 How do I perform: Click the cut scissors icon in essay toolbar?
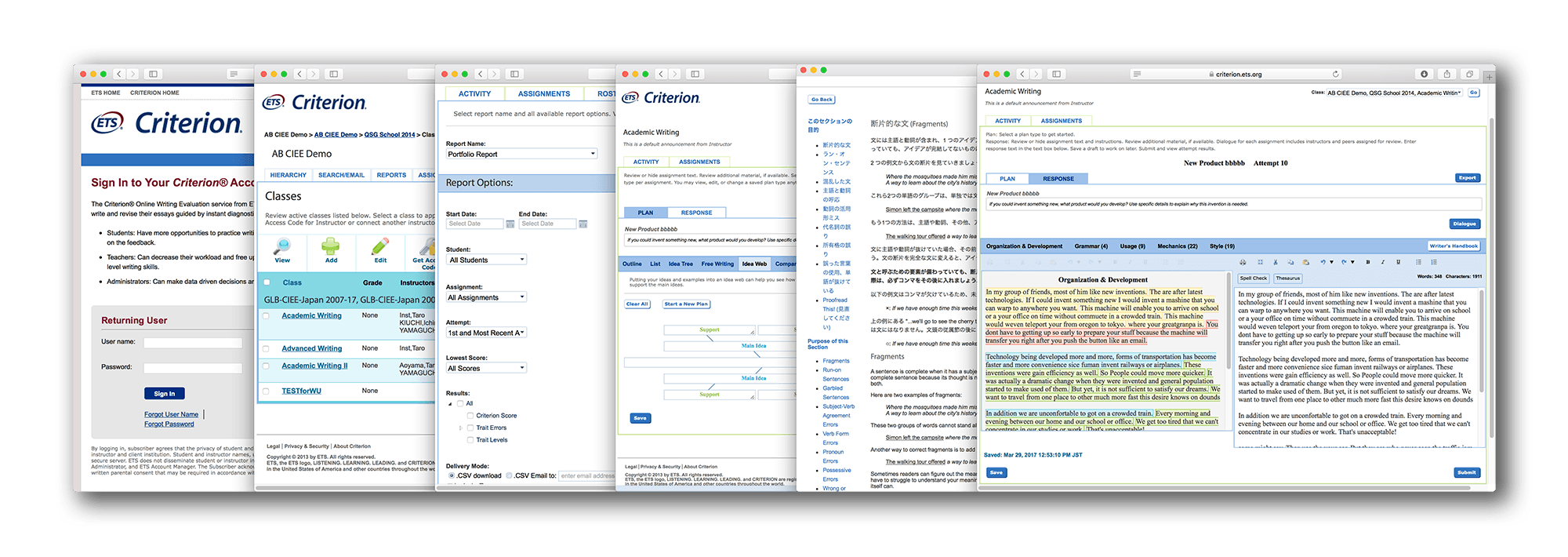[1276, 262]
